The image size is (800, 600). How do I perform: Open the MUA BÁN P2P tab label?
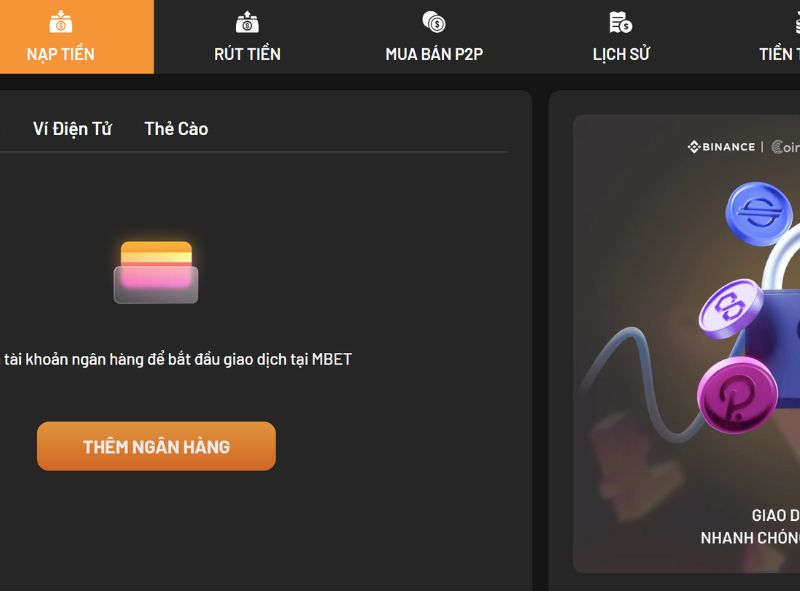[x=434, y=54]
